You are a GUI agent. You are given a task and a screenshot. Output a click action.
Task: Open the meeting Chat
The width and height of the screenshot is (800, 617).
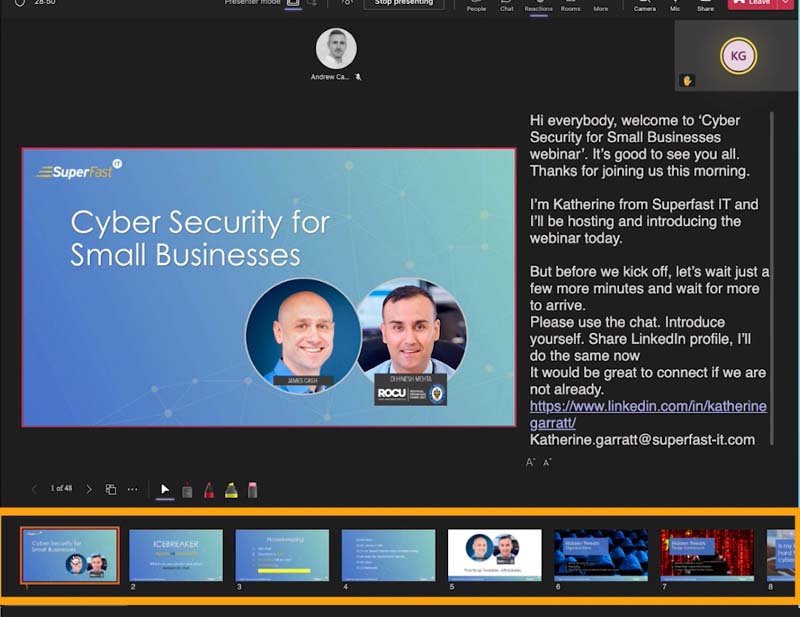(x=507, y=5)
